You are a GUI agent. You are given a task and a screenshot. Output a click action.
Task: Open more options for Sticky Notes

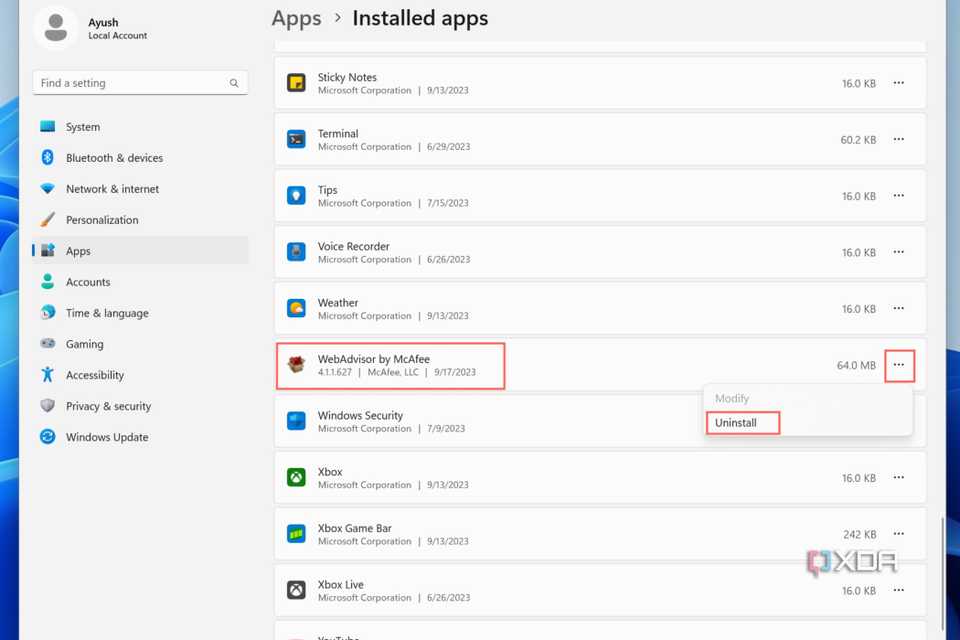click(898, 83)
